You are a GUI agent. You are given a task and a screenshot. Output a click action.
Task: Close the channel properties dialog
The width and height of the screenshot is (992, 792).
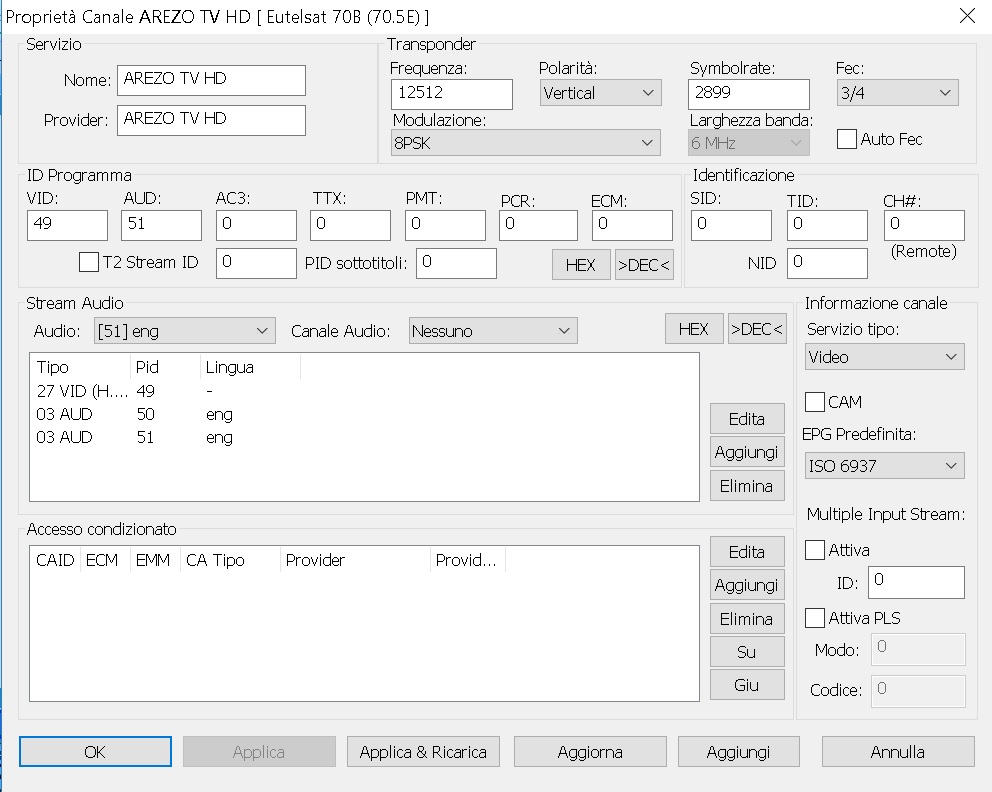tap(967, 16)
